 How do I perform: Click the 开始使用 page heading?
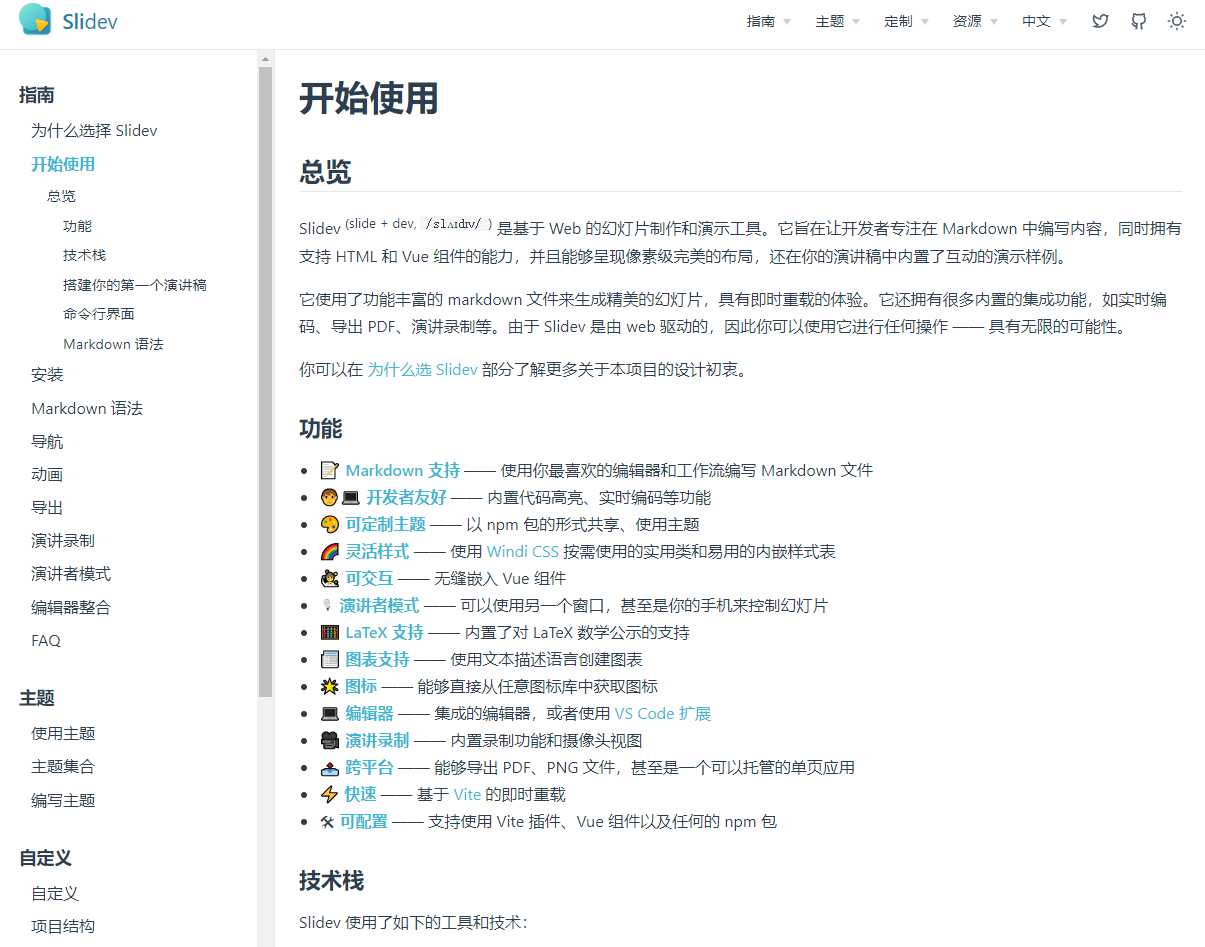pyautogui.click(x=369, y=99)
